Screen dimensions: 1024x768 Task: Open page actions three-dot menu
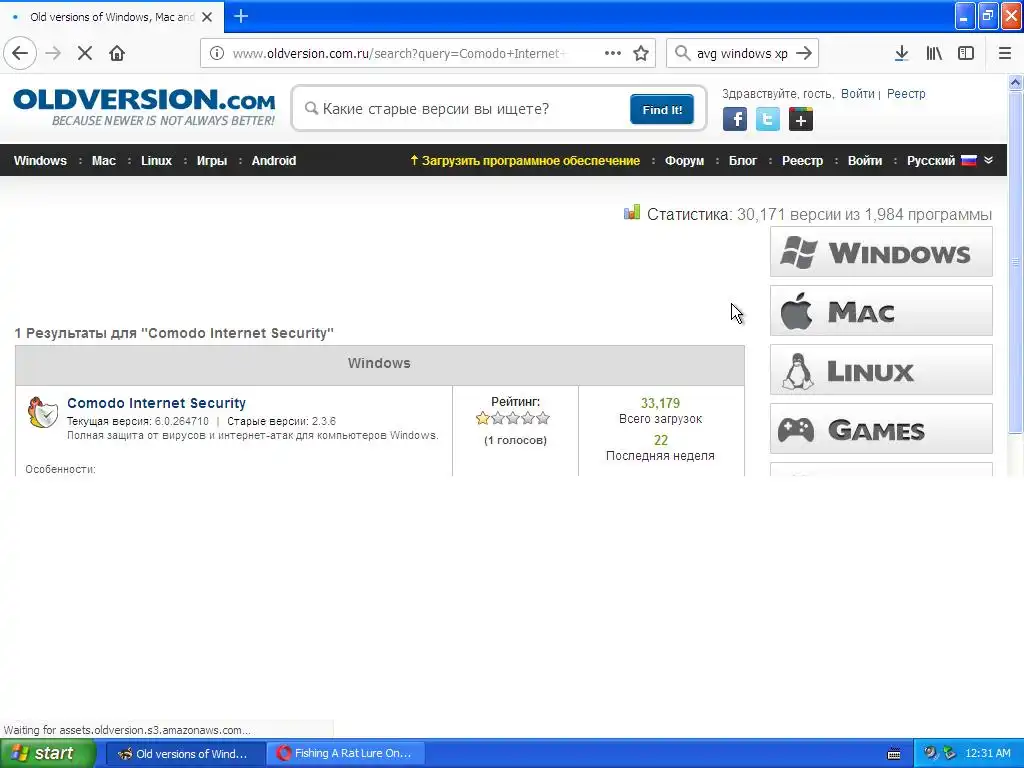click(613, 53)
